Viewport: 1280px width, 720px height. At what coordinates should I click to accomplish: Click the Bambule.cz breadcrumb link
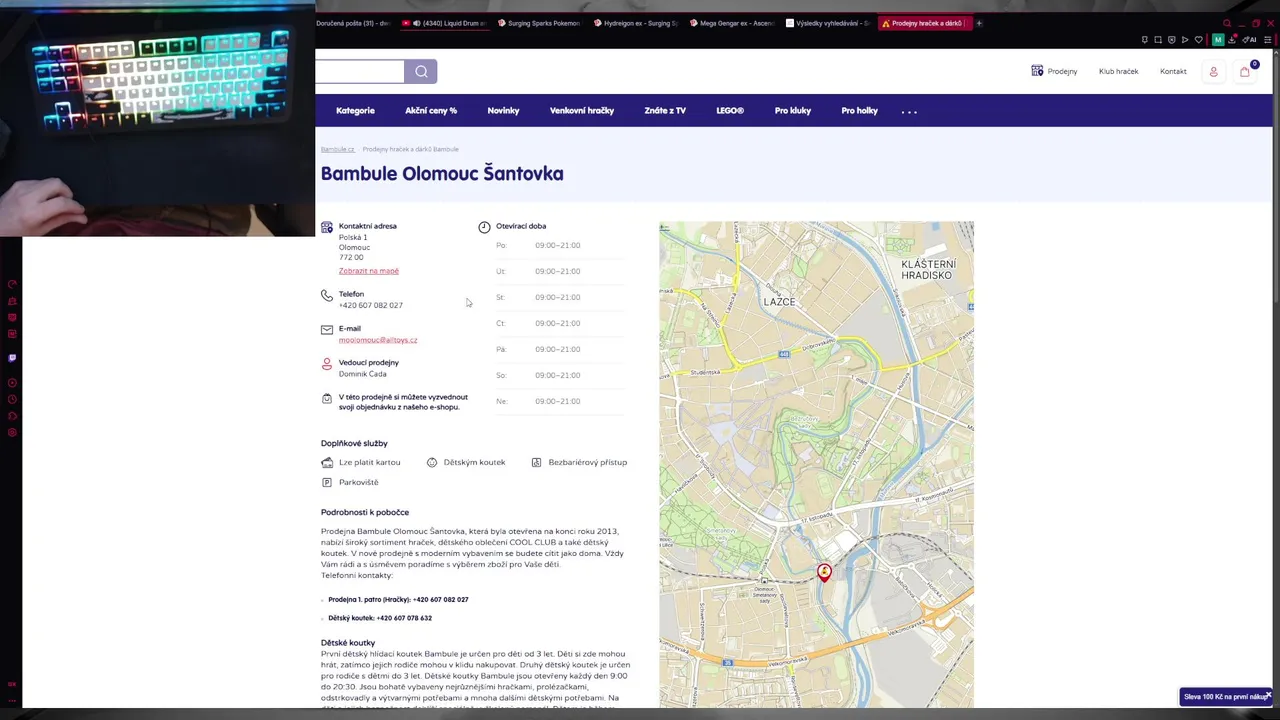(338, 149)
